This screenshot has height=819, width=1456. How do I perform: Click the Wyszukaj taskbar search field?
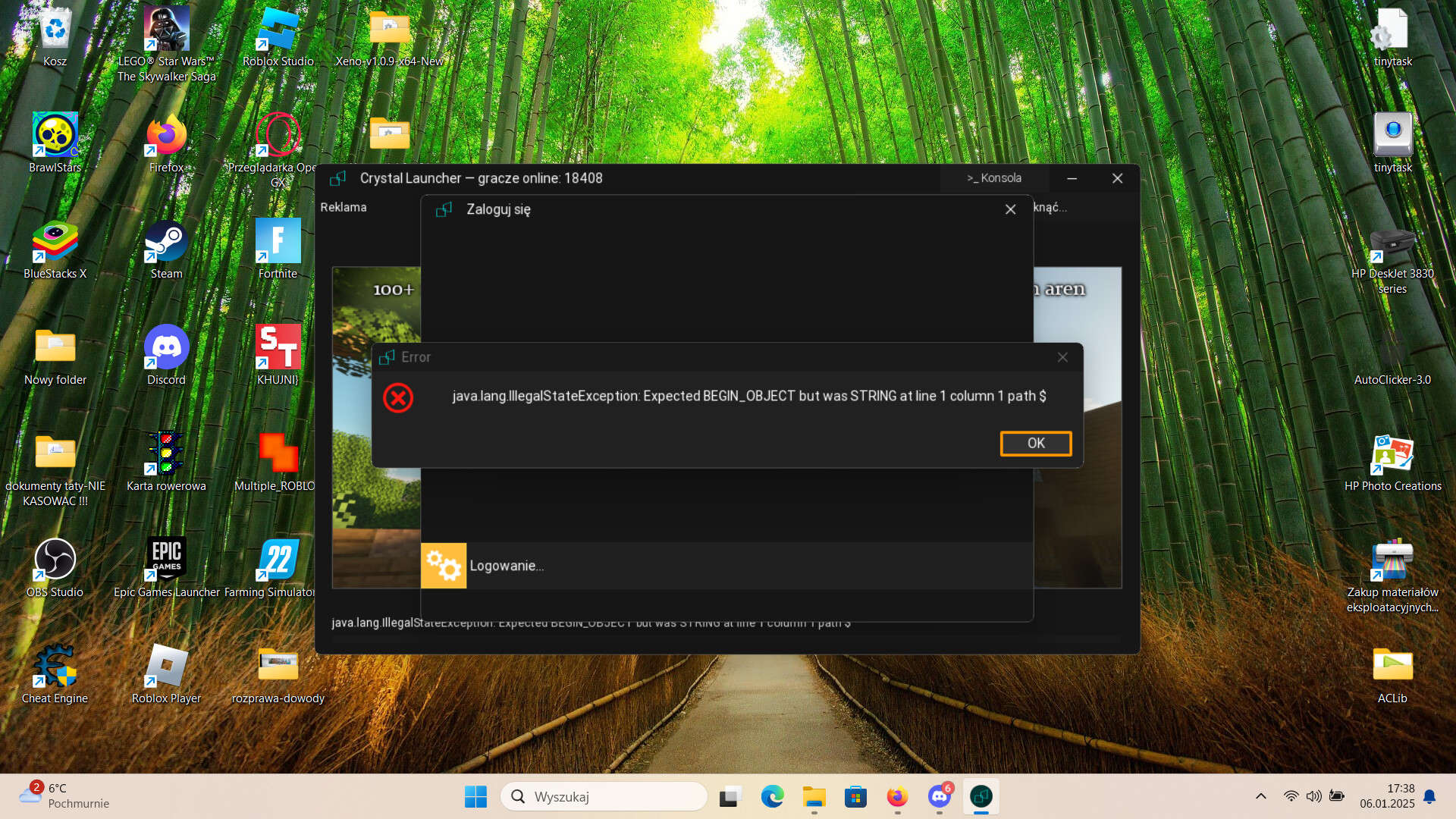tap(604, 797)
